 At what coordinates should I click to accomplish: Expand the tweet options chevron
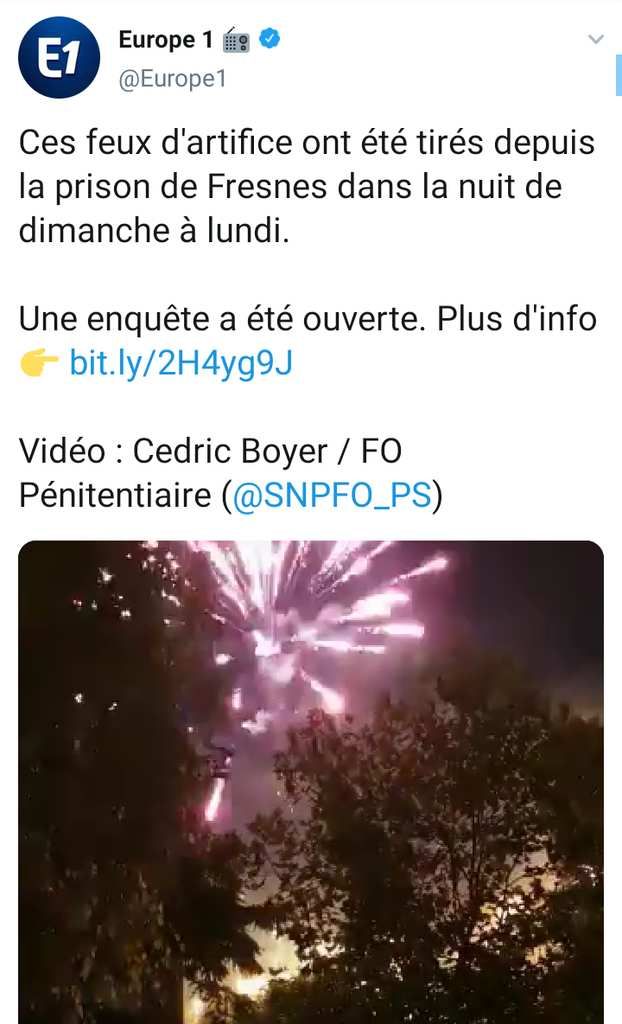coord(595,39)
